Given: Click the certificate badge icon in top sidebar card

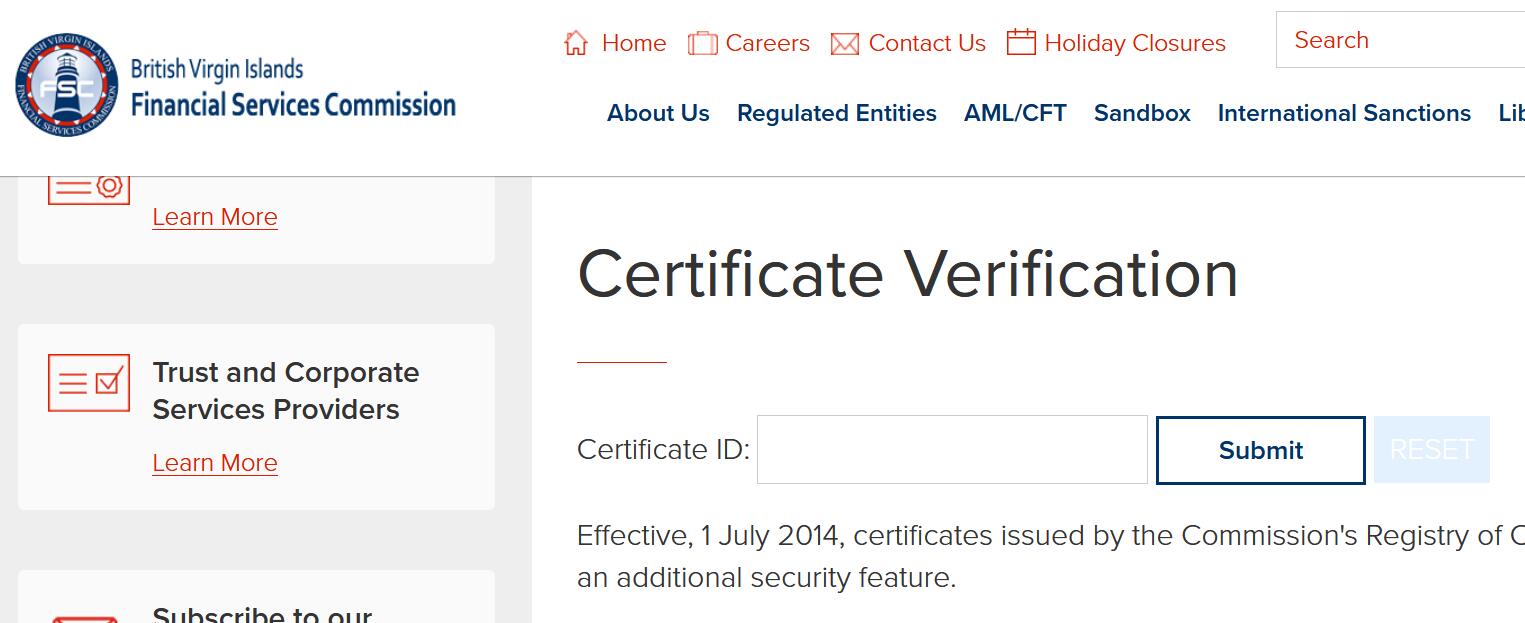Looking at the screenshot, I should point(89,188).
